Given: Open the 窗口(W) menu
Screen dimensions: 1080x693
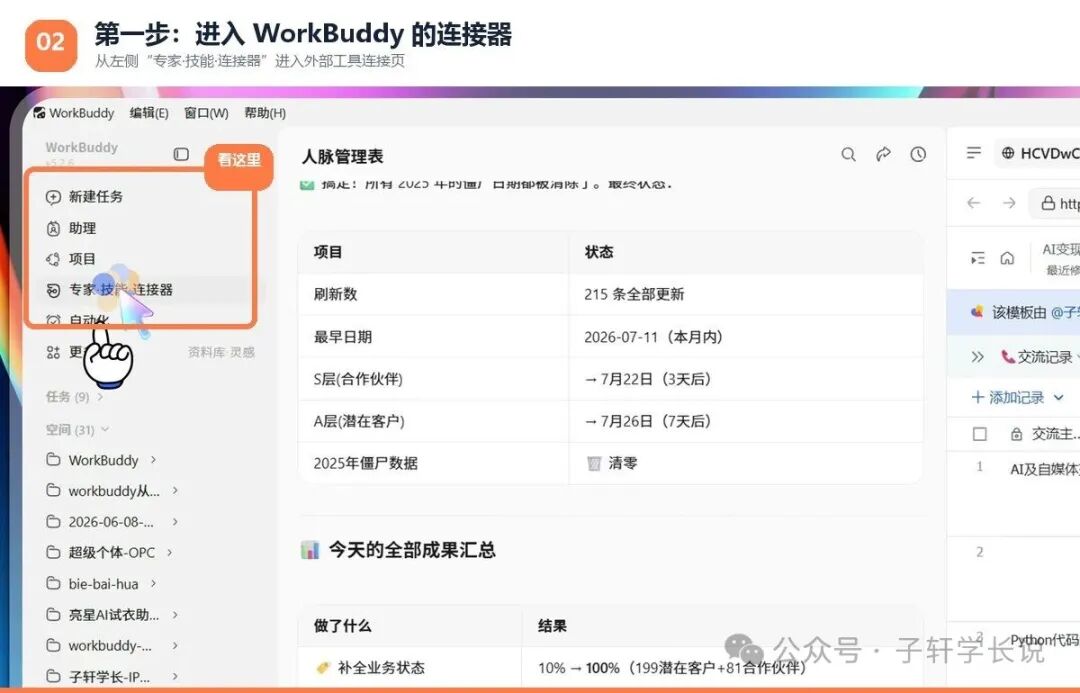Looking at the screenshot, I should coord(206,113).
